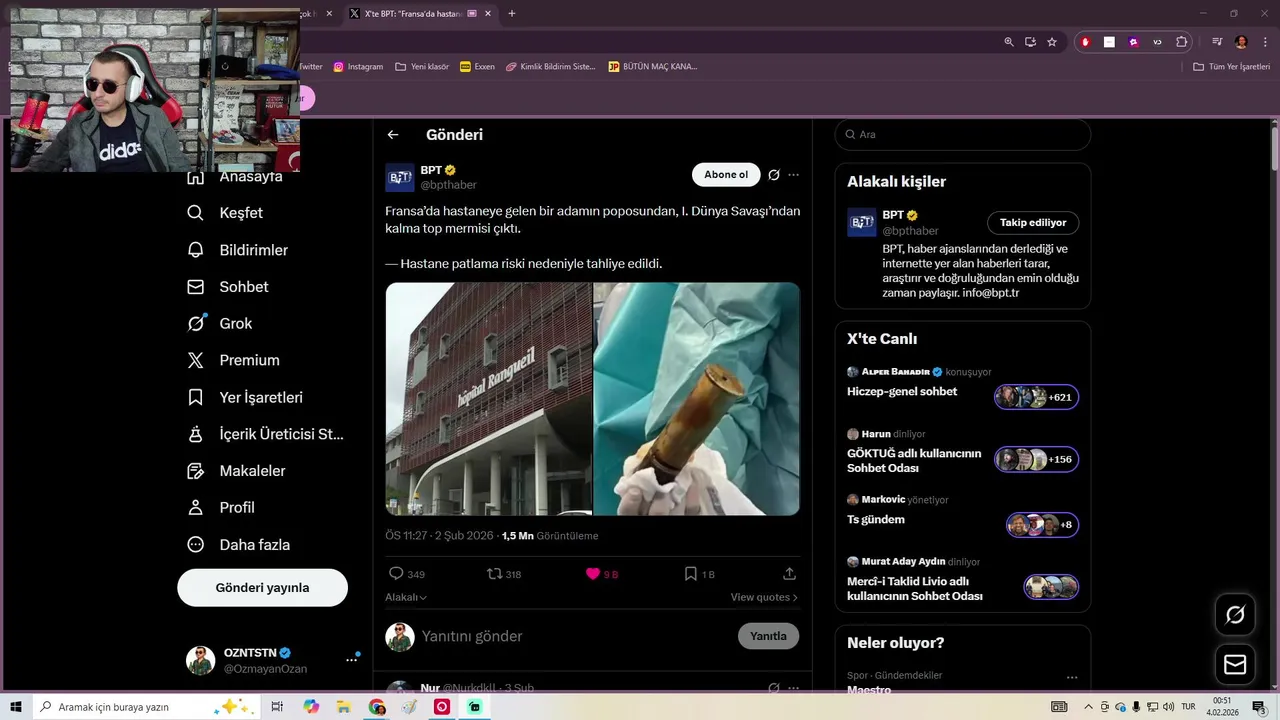Open the Chrome three-dot menu
The width and height of the screenshot is (1280, 720).
pos(1265,42)
